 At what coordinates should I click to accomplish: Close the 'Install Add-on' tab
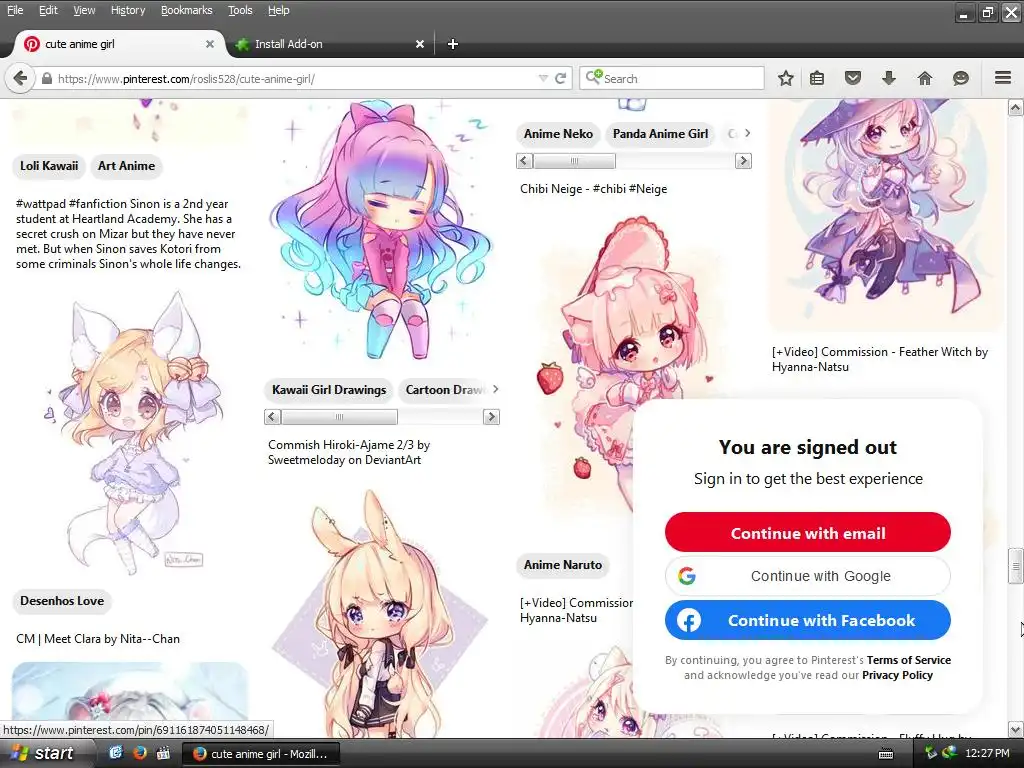click(x=420, y=44)
